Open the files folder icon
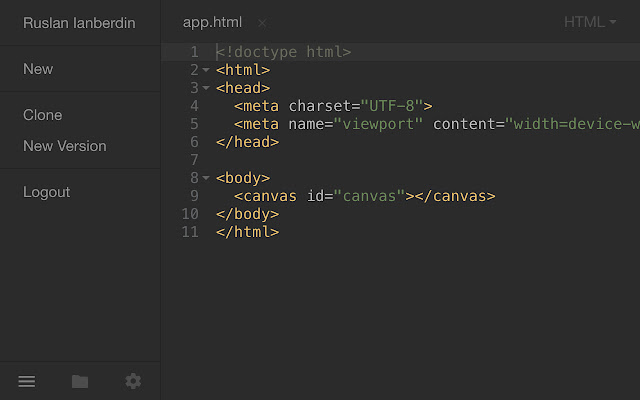The height and width of the screenshot is (400, 640). tap(80, 381)
